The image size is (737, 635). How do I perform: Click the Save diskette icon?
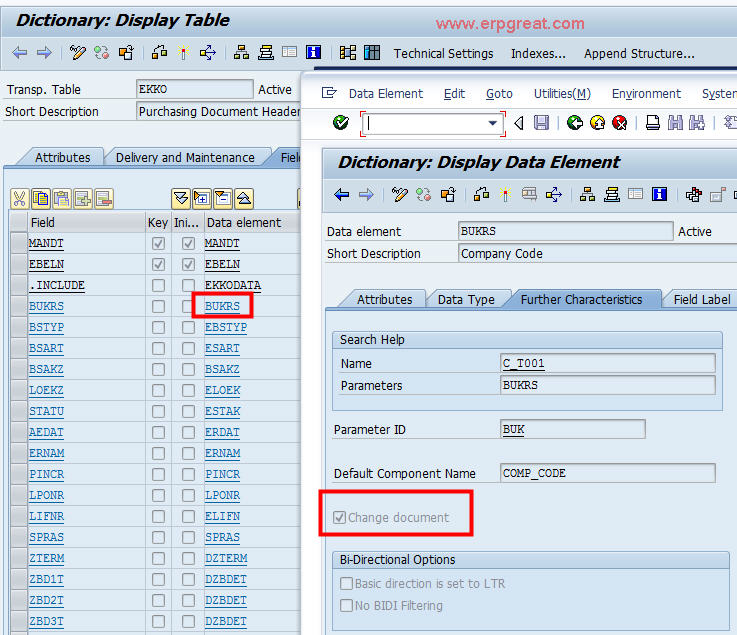pos(541,123)
